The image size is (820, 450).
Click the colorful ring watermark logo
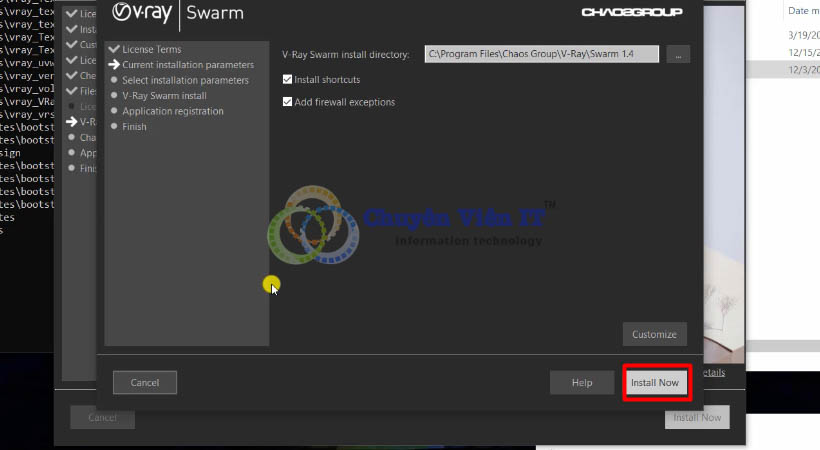coord(312,233)
